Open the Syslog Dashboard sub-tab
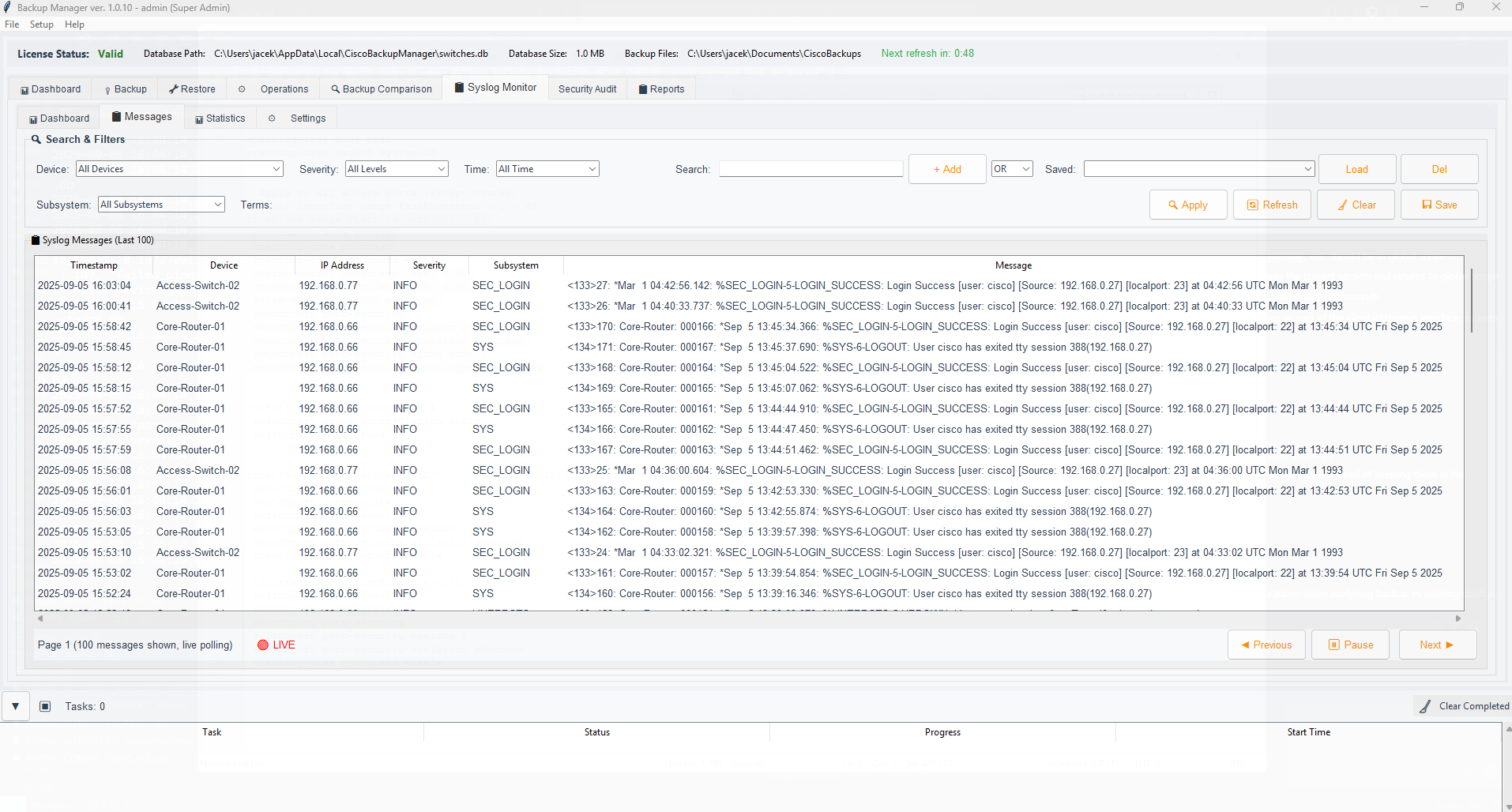The image size is (1512, 812). pyautogui.click(x=59, y=118)
